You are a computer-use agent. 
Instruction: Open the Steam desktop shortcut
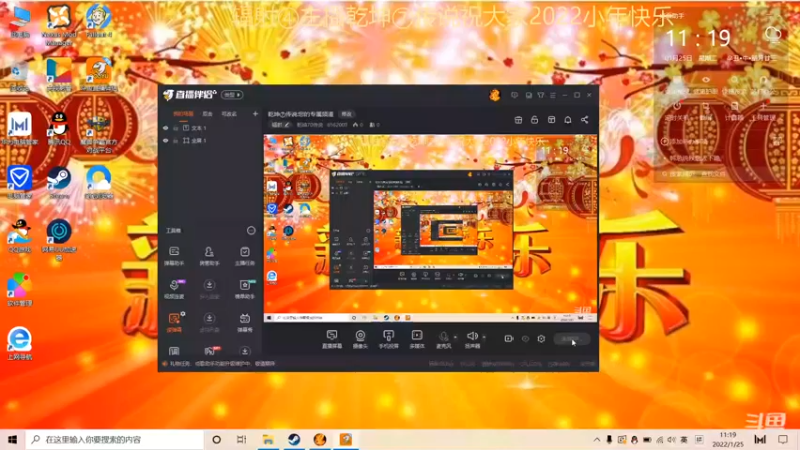[x=59, y=183]
